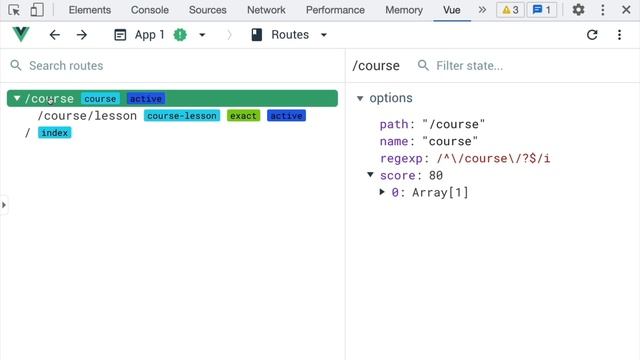Click the Vue logo icon
Screen dimensions: 640x360
coord(21,34)
